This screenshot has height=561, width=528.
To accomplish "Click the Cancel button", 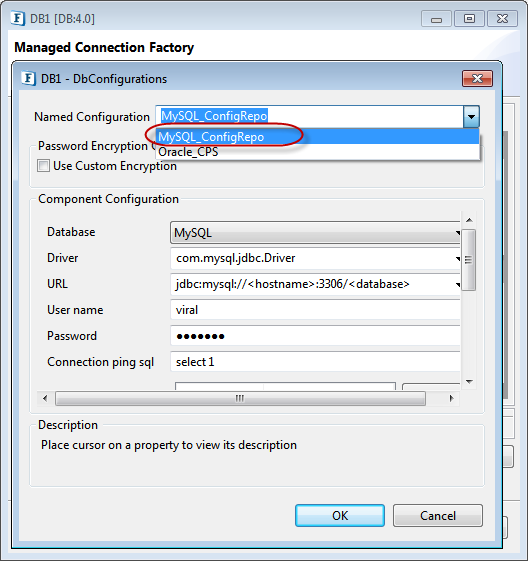I will tap(438, 516).
